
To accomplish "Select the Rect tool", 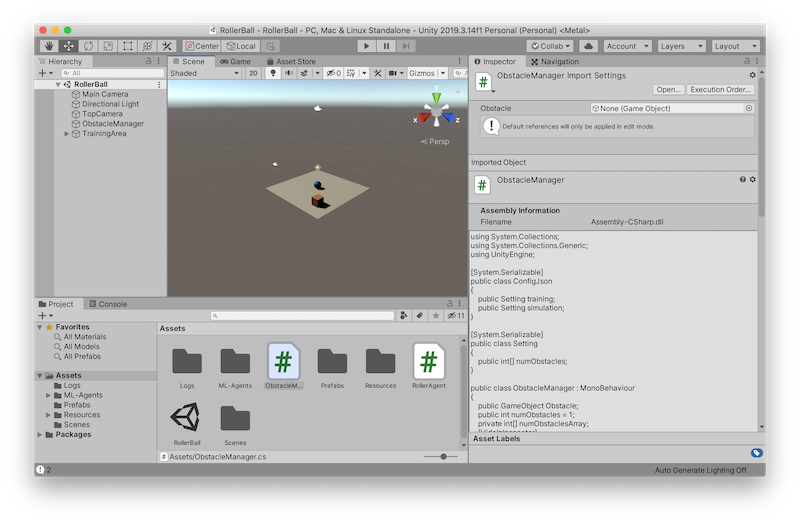I will 128,46.
